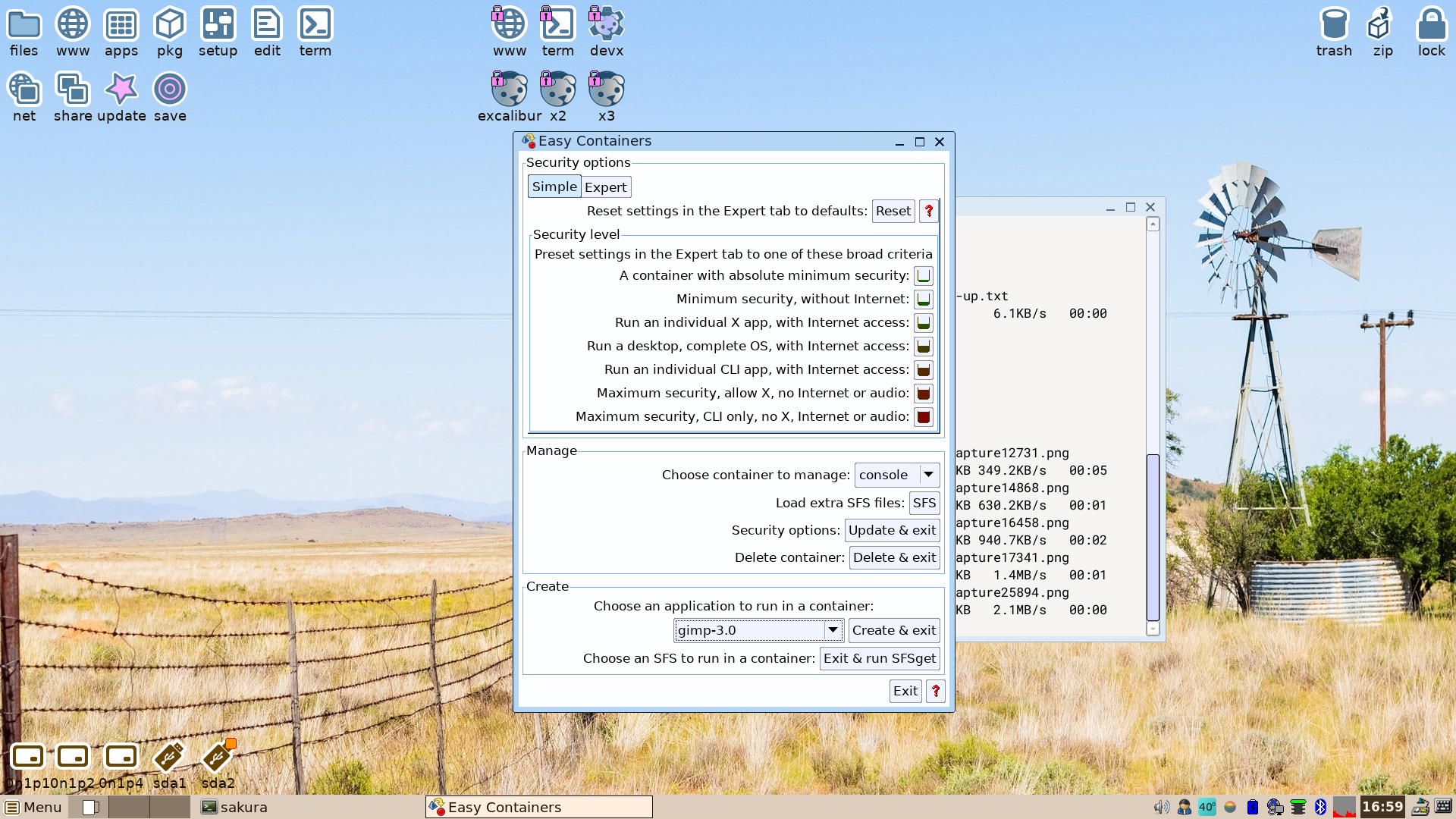Open the pkg package manager icon
Image resolution: width=1456 pixels, height=819 pixels.
click(x=170, y=32)
